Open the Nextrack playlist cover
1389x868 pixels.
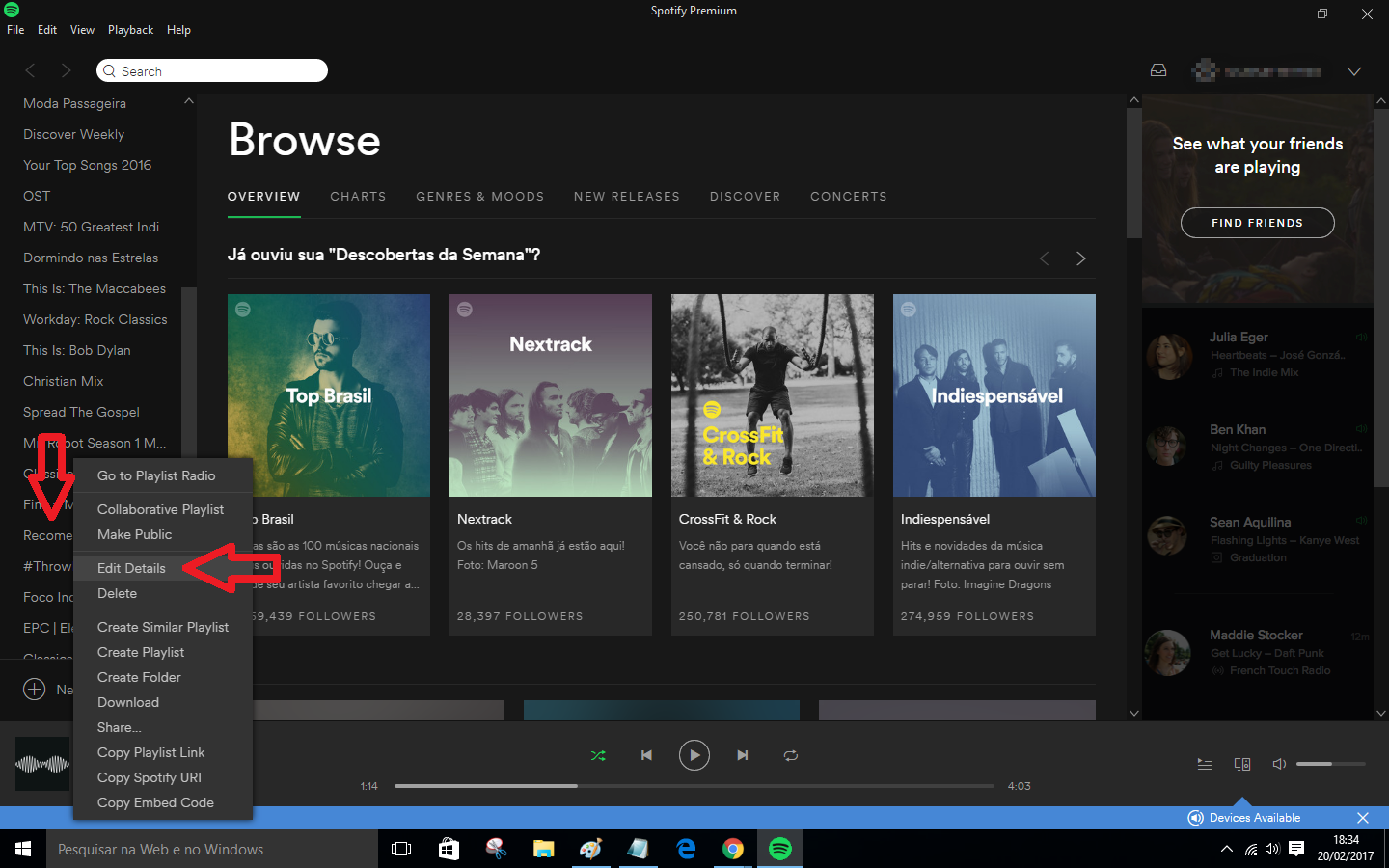coord(551,395)
